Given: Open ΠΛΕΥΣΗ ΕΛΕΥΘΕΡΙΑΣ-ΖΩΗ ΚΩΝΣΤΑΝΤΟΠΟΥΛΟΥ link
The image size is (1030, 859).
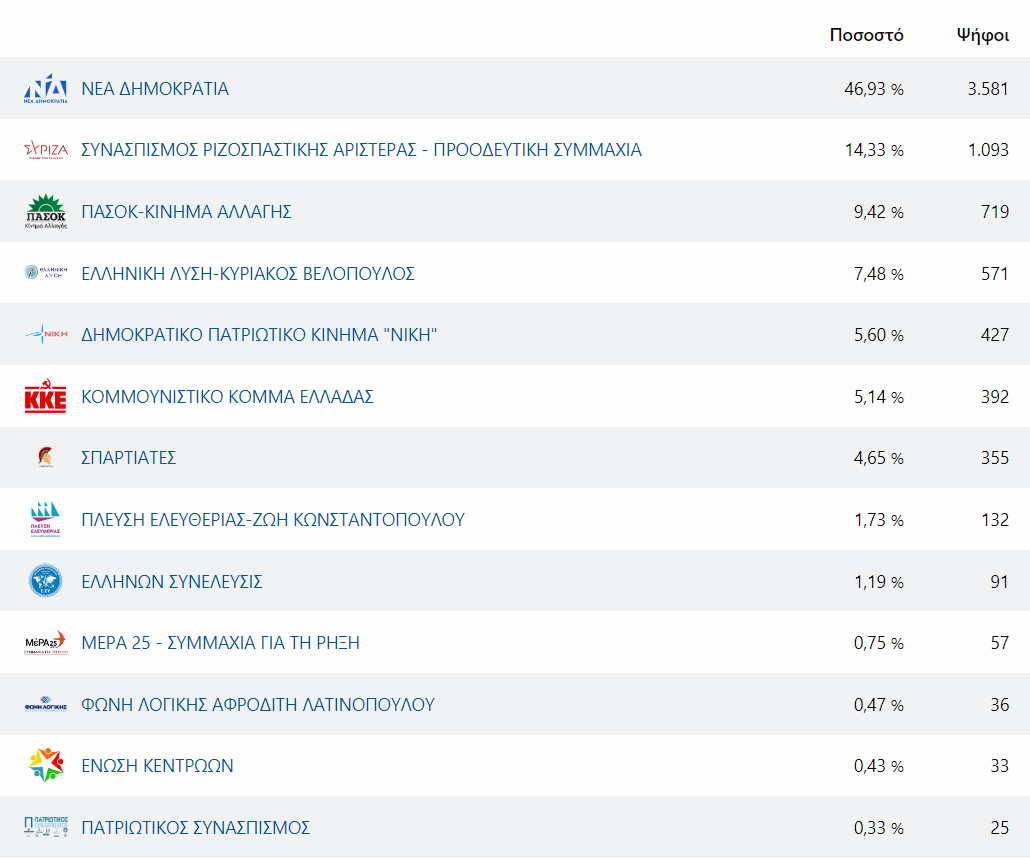Looking at the screenshot, I should pyautogui.click(x=273, y=519).
